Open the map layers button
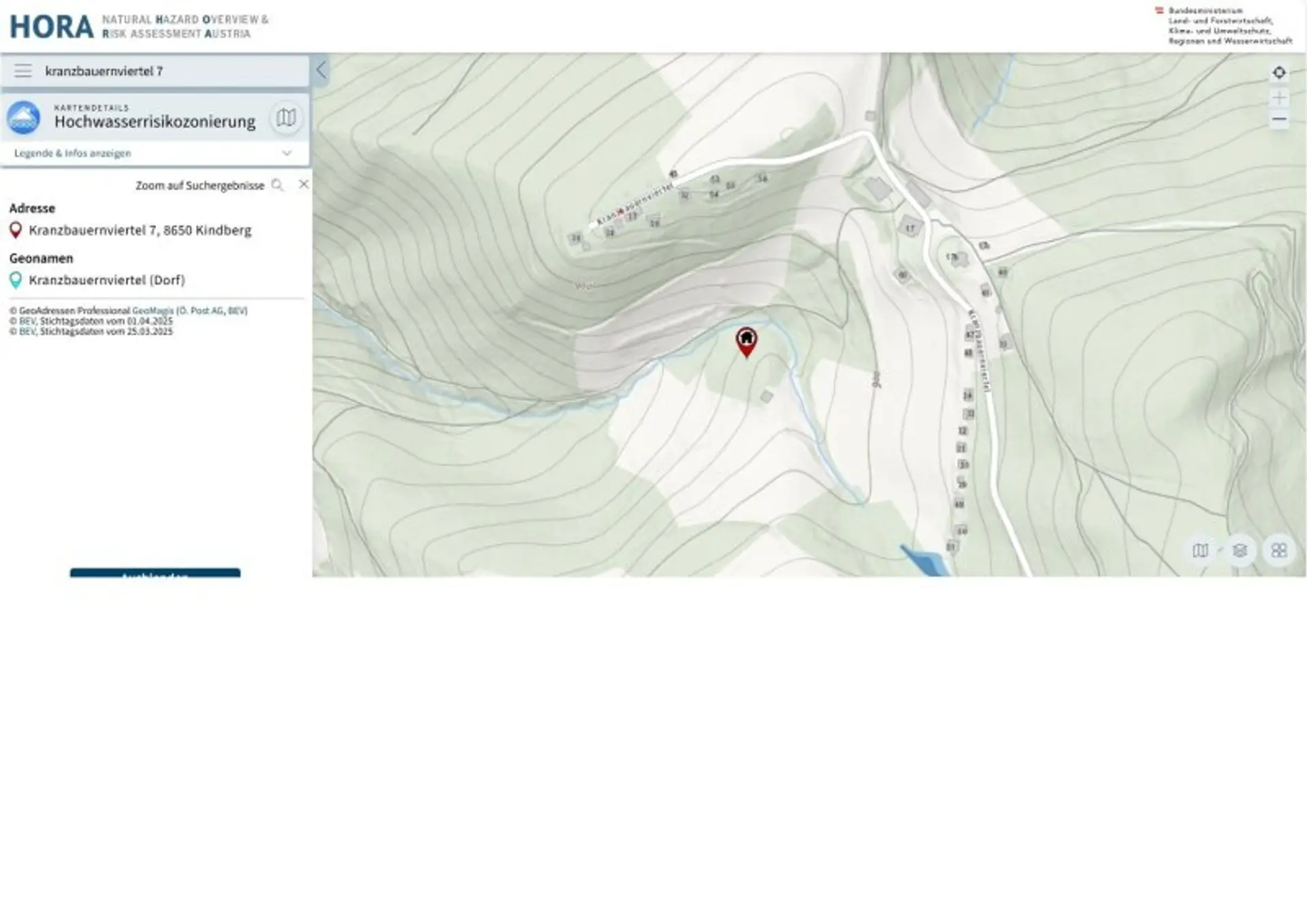This screenshot has height=924, width=1307. coord(1240,550)
